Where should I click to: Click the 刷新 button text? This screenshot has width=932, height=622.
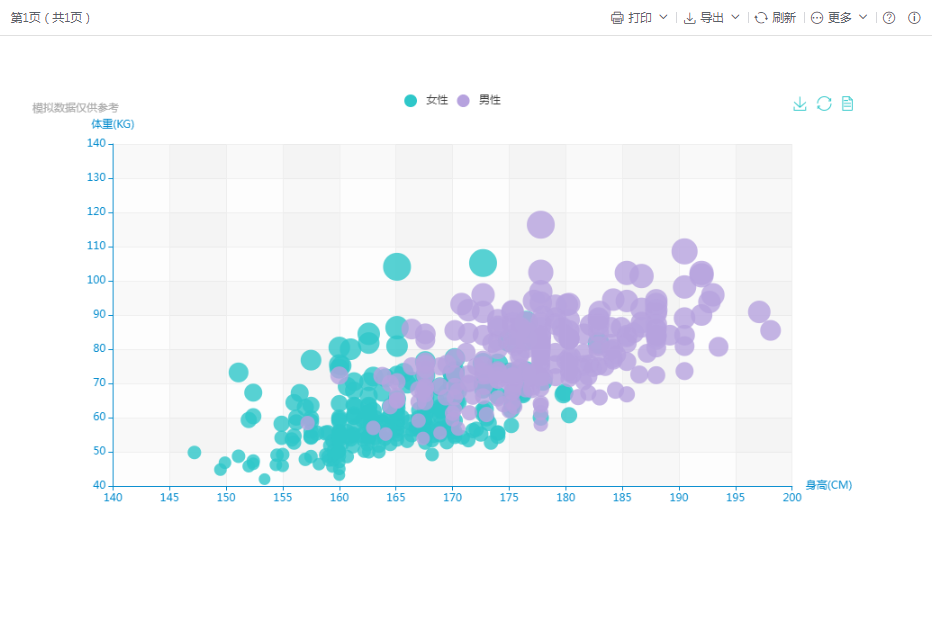click(784, 18)
